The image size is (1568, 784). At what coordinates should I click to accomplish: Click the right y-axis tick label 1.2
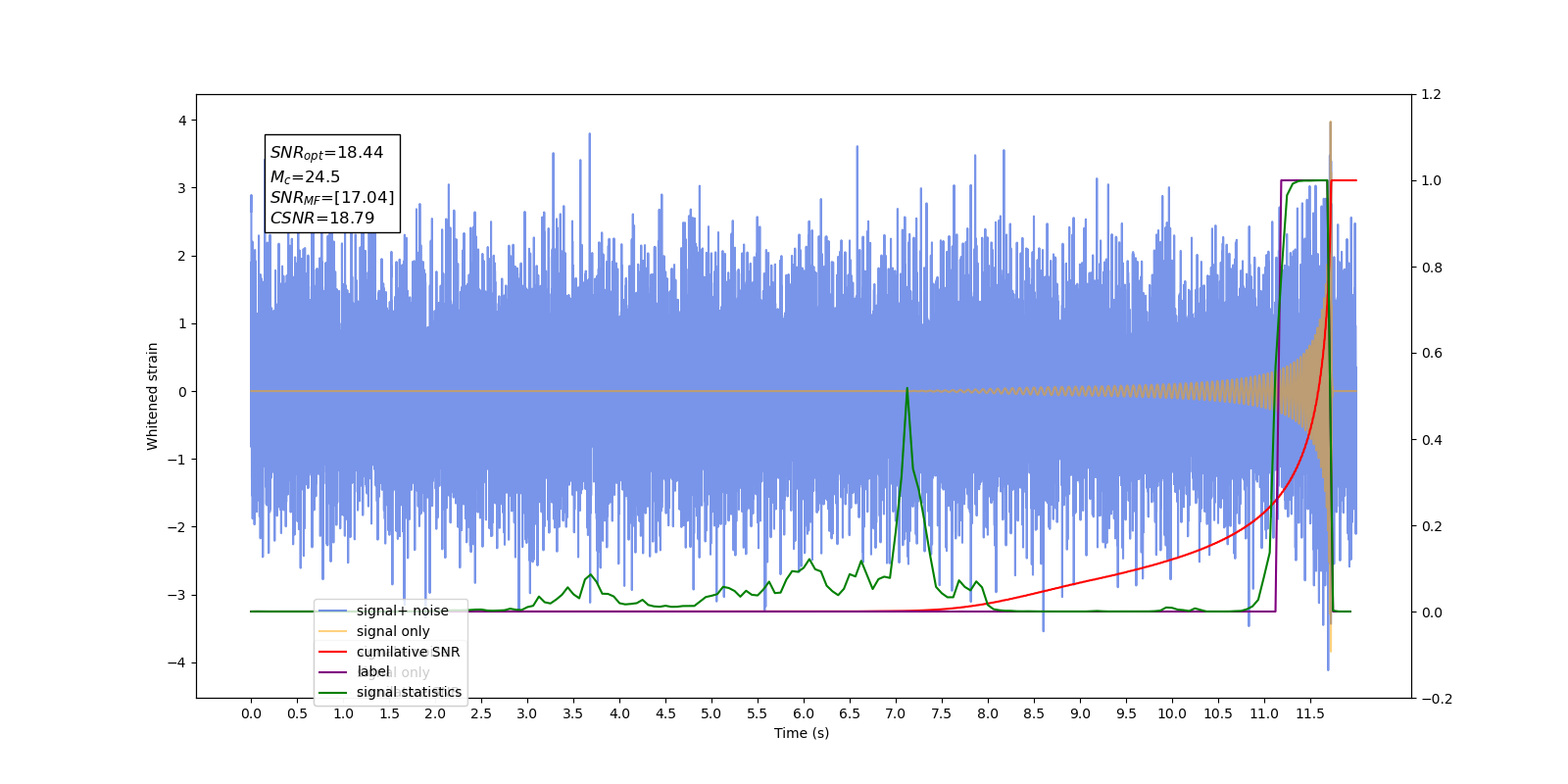[x=1432, y=95]
